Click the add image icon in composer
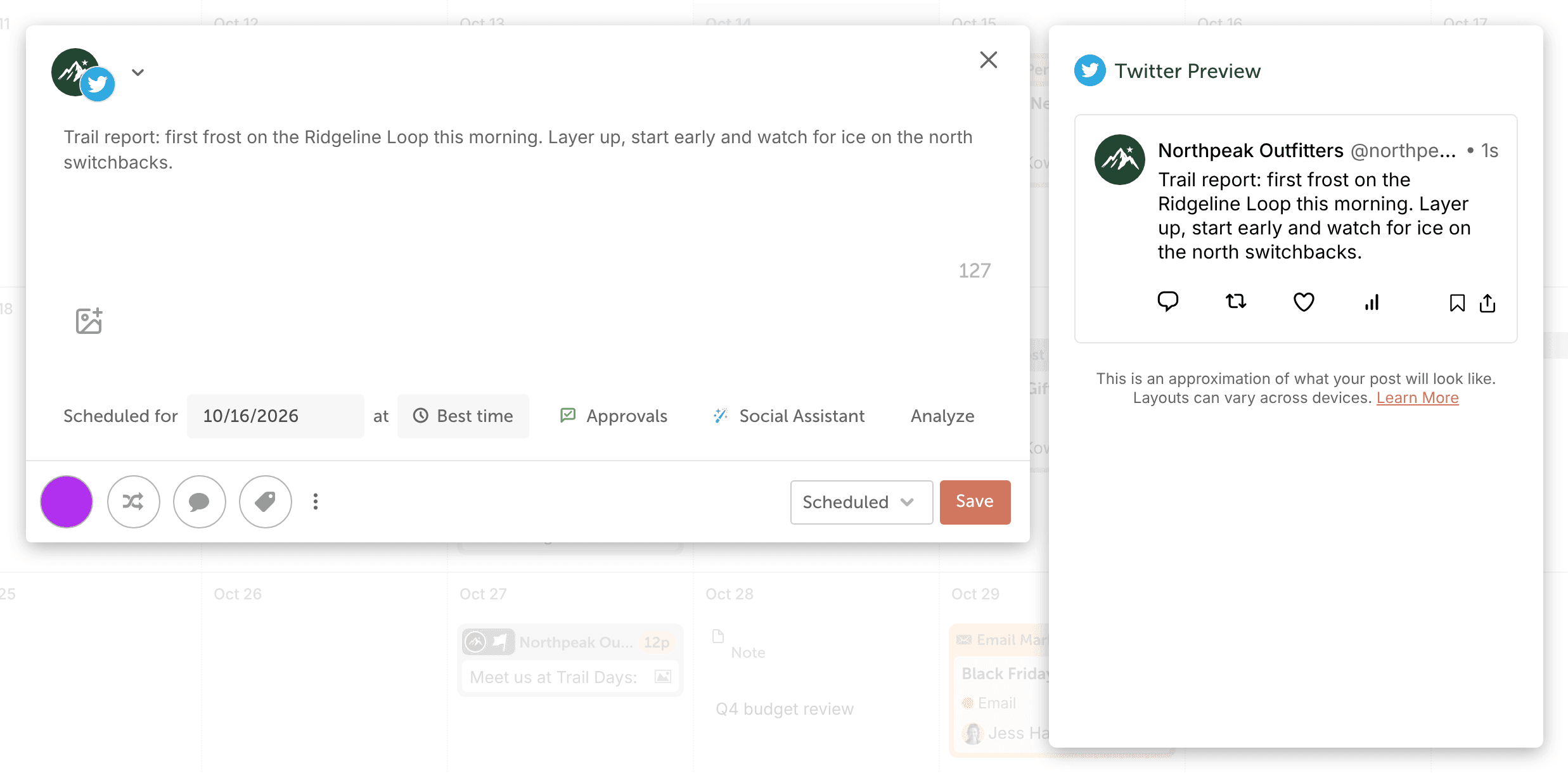Screen dimensions: 1568x773 click(x=89, y=321)
